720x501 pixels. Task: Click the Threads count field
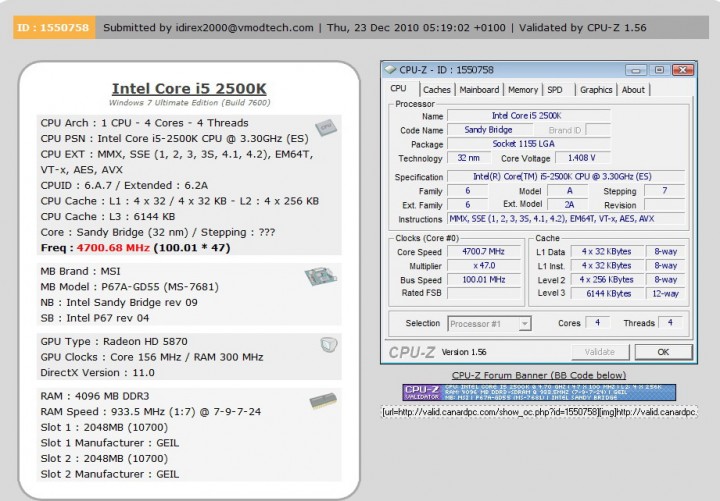pyautogui.click(x=670, y=323)
